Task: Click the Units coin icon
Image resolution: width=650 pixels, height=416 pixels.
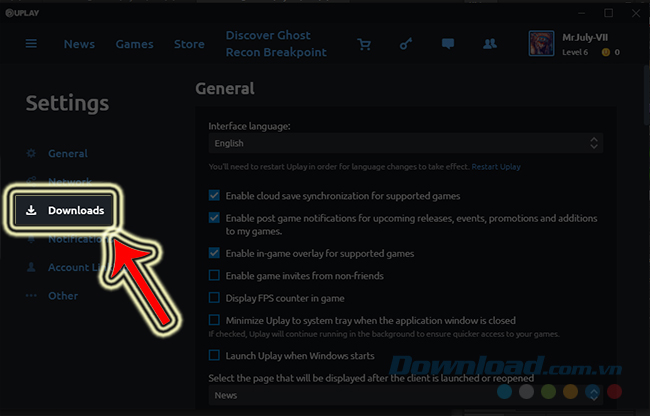Action: (x=606, y=52)
